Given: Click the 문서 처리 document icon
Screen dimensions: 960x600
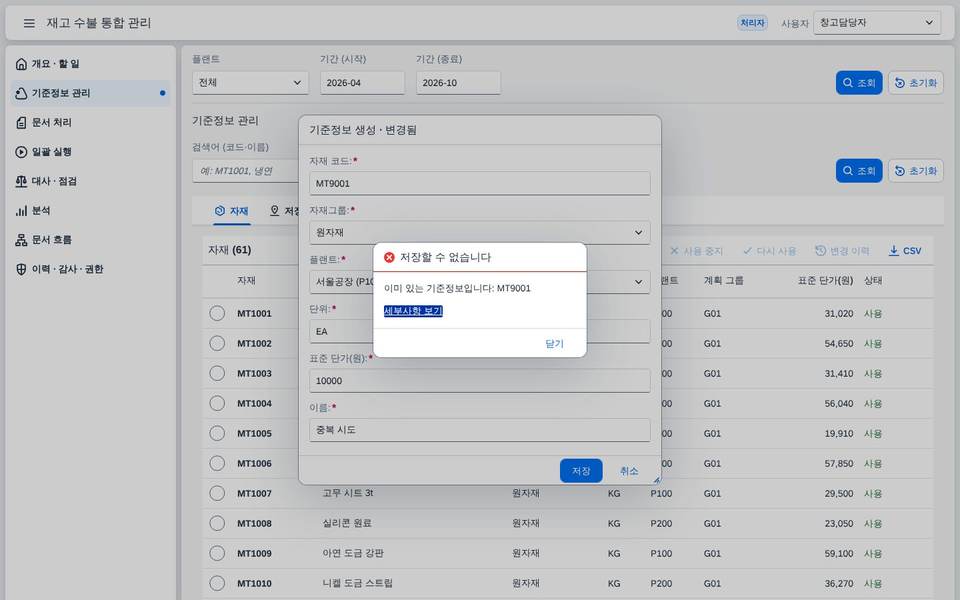Looking at the screenshot, I should pos(21,122).
